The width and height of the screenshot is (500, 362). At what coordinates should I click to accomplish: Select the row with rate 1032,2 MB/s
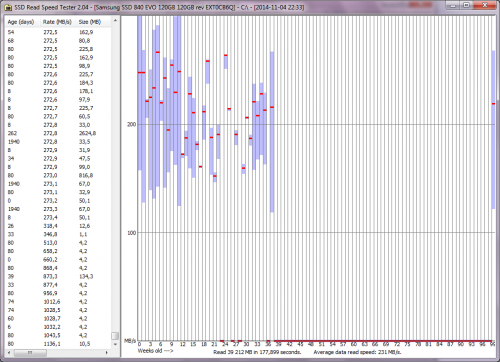coord(58,327)
